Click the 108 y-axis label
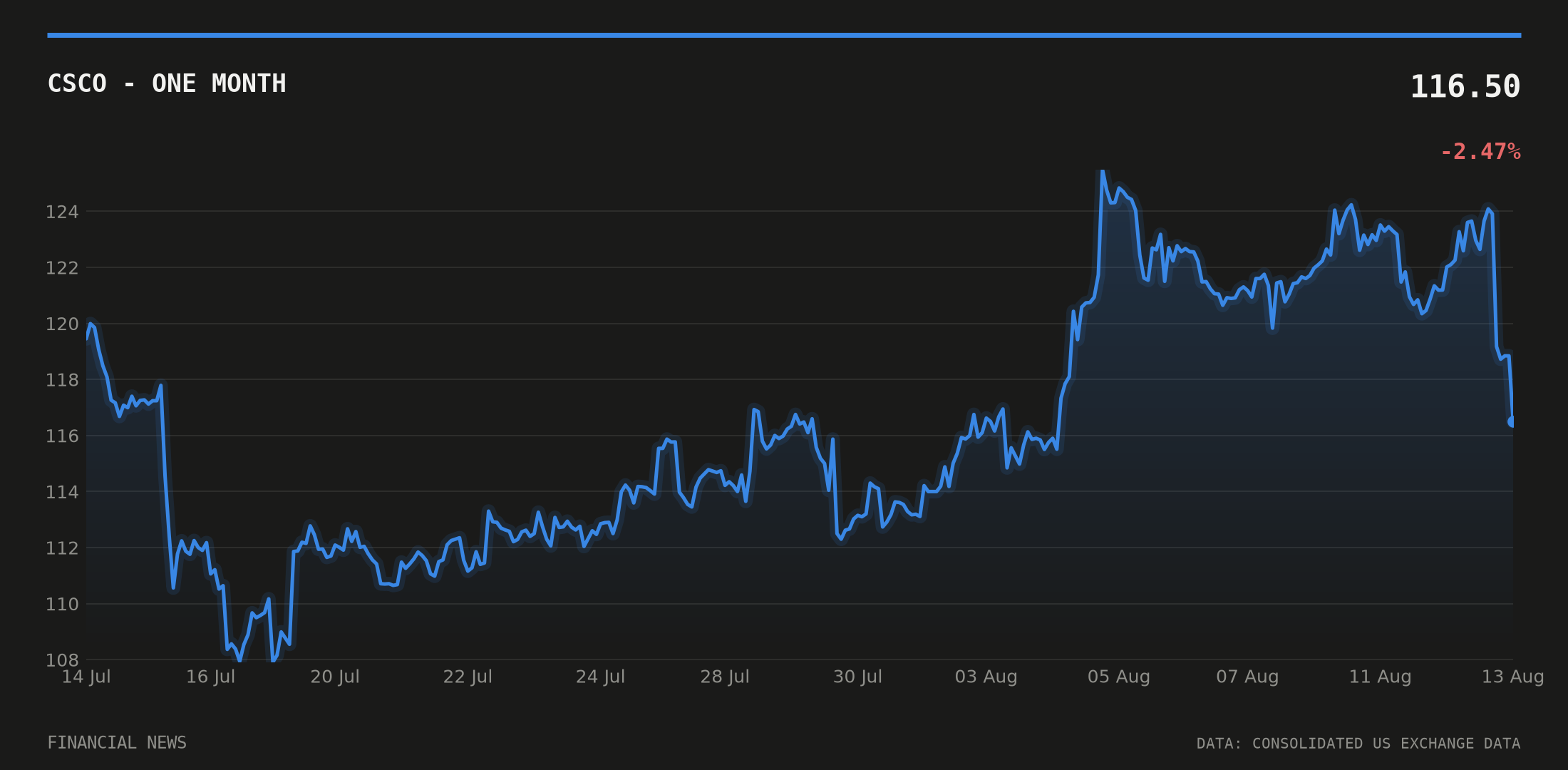 pyautogui.click(x=62, y=660)
